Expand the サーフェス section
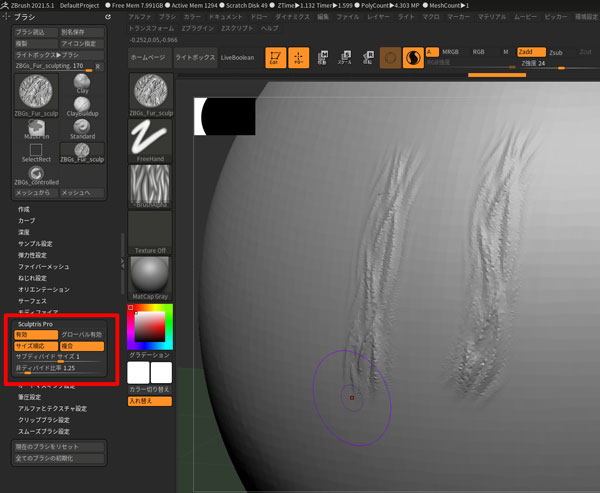The height and width of the screenshot is (493, 600). click(33, 301)
